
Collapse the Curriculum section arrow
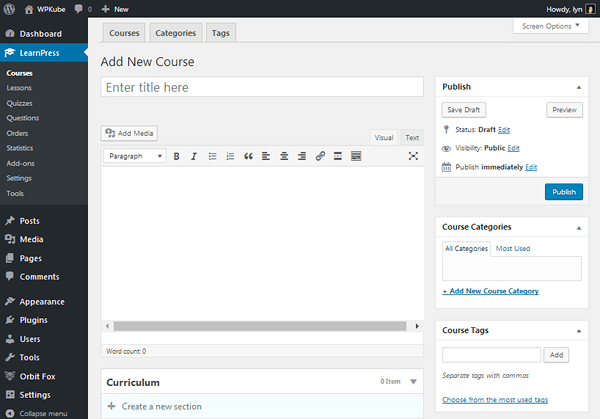pos(412,382)
